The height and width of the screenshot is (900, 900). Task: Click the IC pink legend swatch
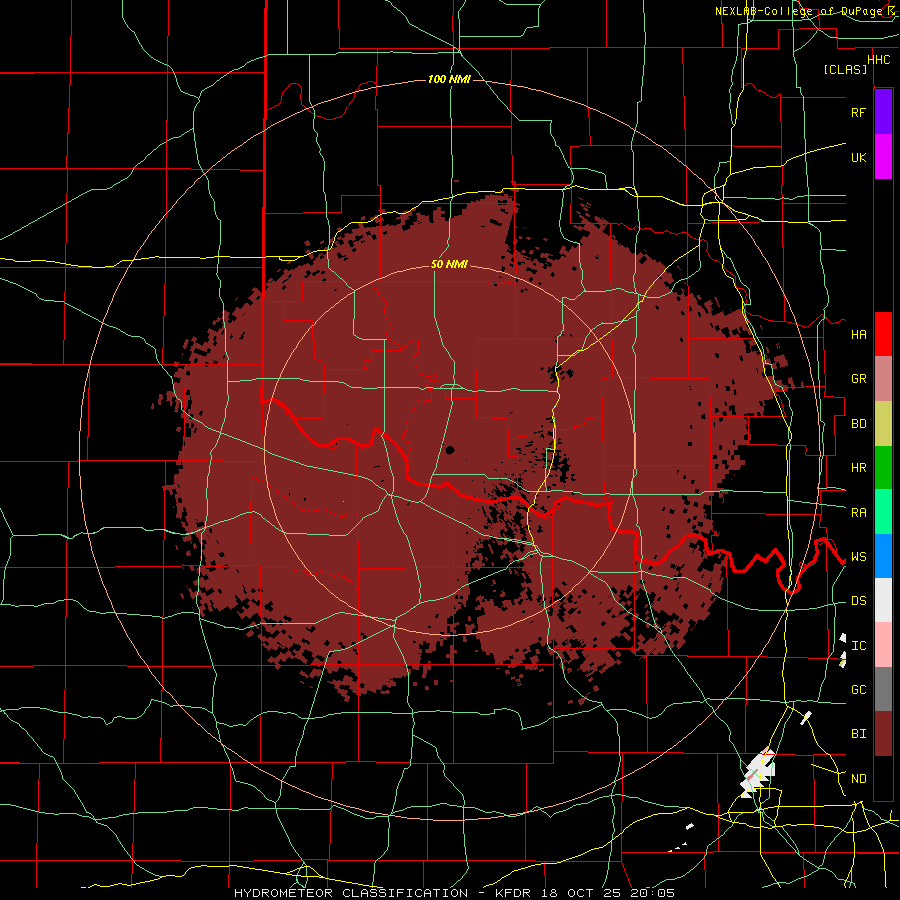[883, 645]
